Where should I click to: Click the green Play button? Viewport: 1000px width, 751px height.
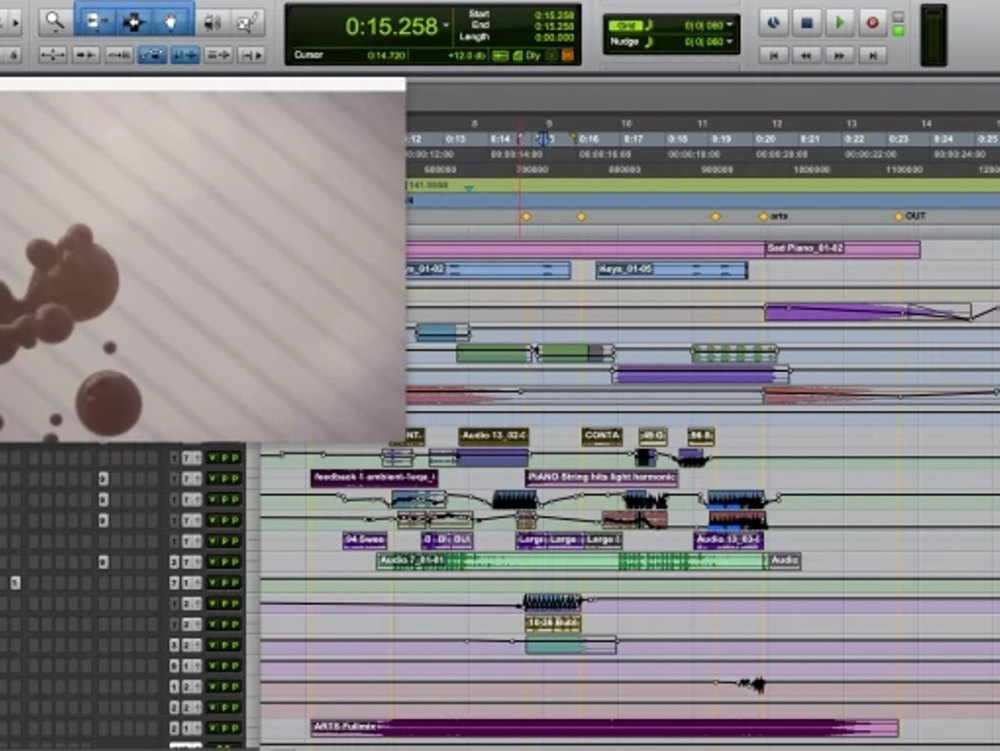click(x=840, y=23)
